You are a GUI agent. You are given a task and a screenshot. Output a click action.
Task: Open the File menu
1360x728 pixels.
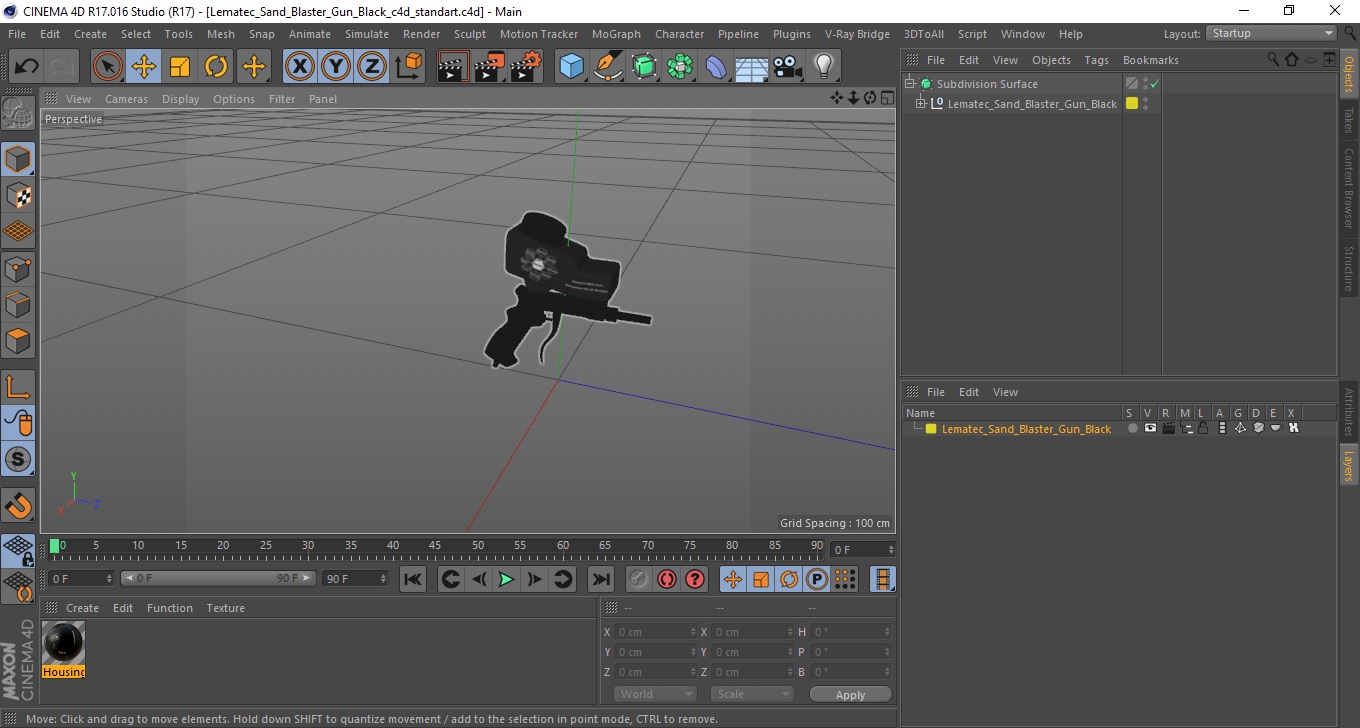(17, 34)
